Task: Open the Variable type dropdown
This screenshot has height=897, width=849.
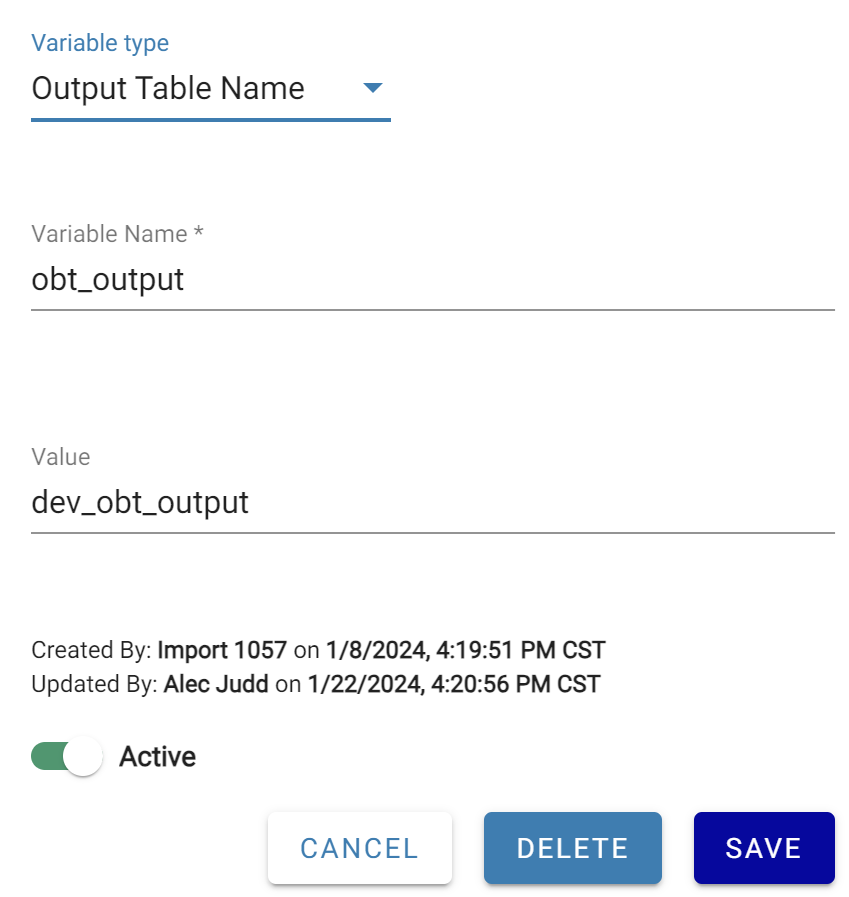Action: point(210,89)
